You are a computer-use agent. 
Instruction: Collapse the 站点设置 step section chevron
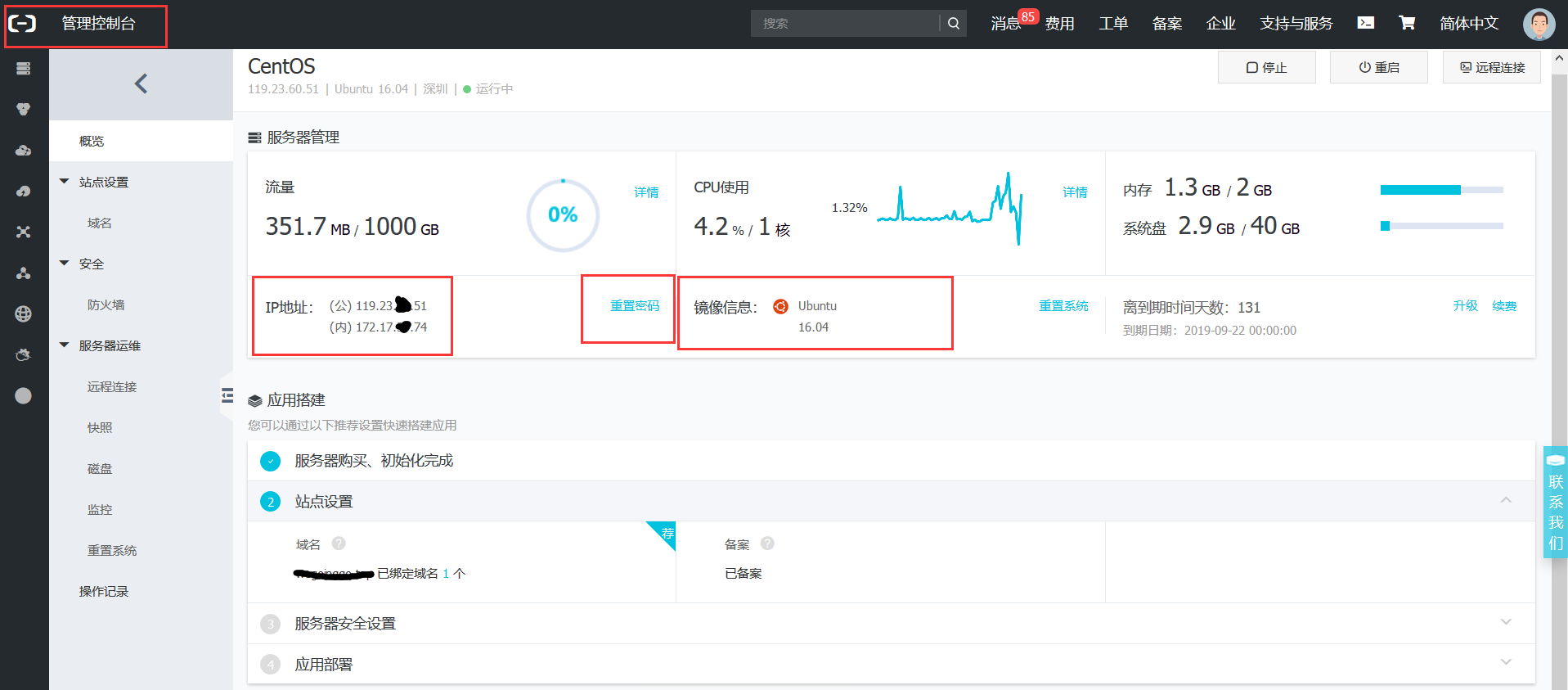(1506, 500)
